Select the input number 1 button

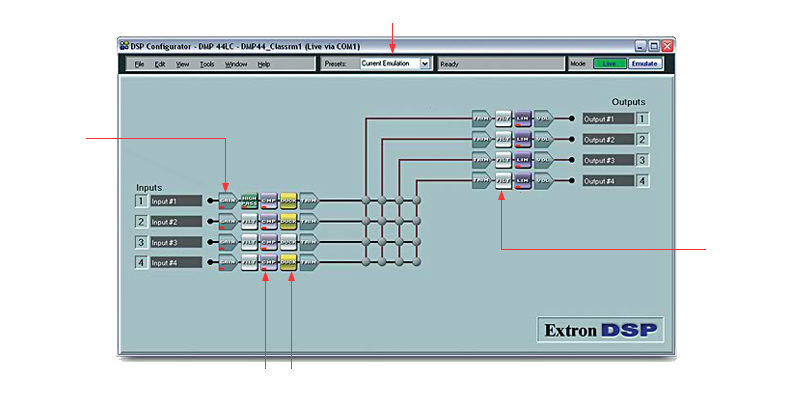(141, 201)
